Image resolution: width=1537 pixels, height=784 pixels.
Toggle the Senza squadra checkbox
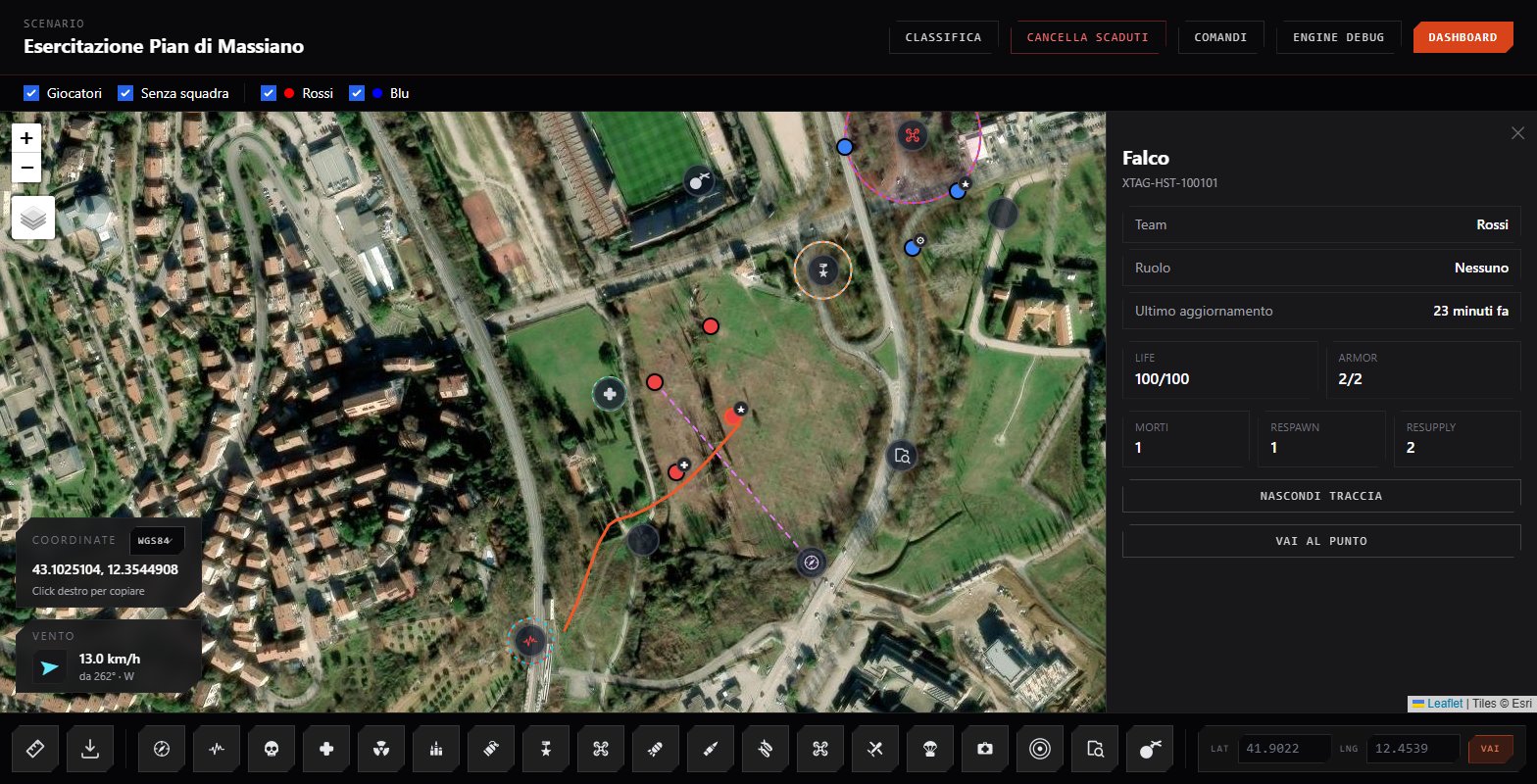125,93
